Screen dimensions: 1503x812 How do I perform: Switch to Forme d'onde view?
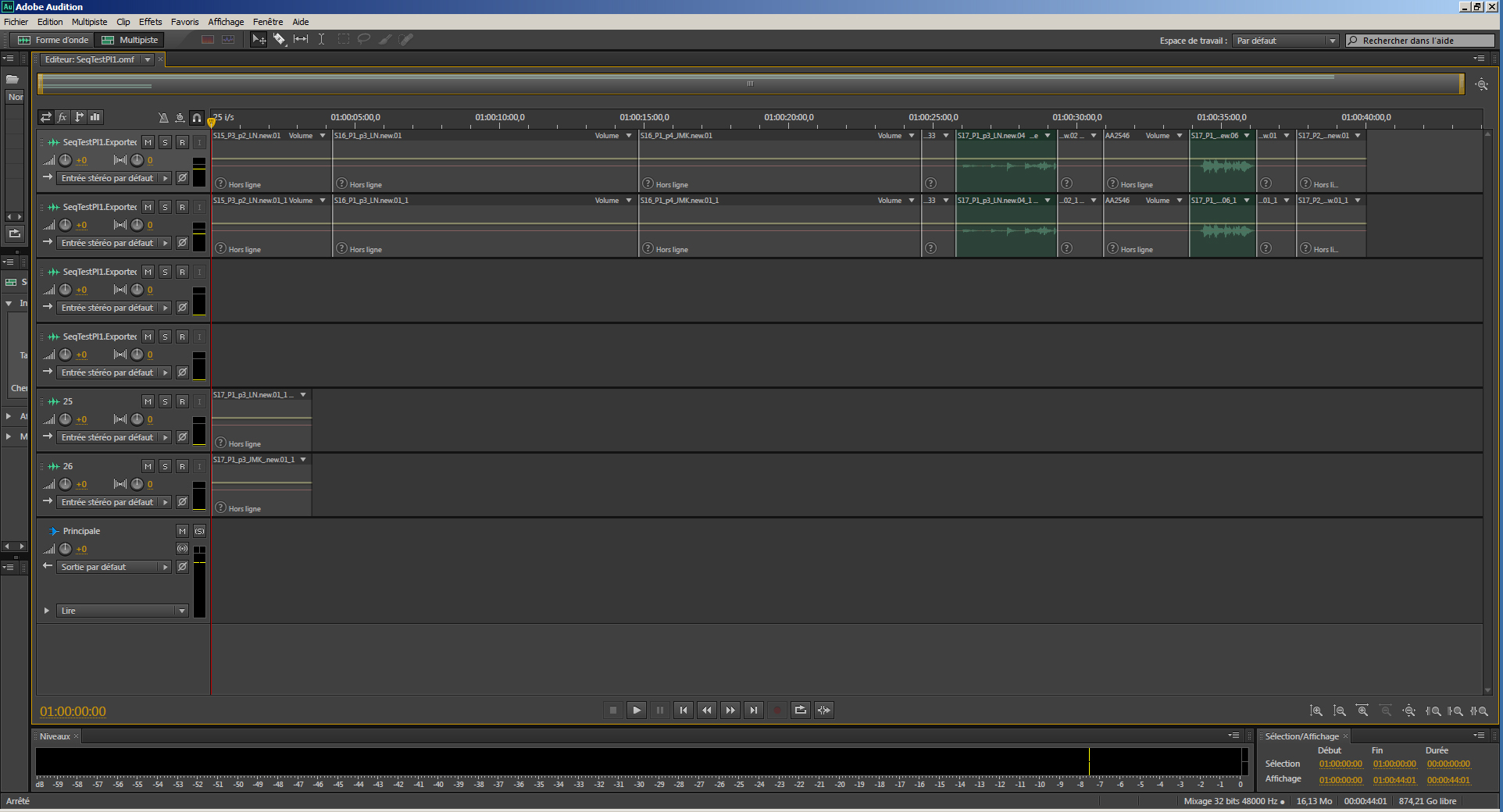point(54,40)
